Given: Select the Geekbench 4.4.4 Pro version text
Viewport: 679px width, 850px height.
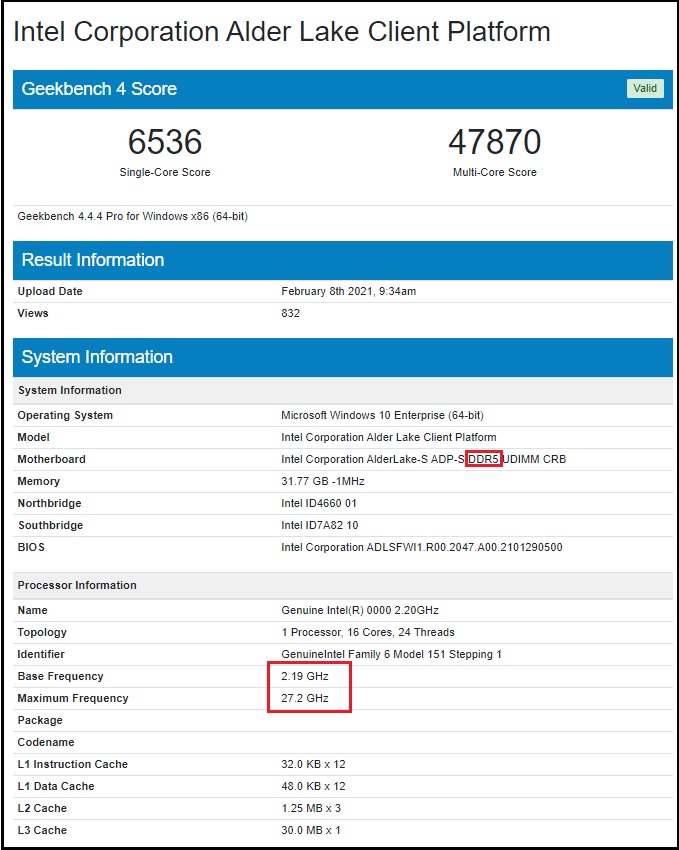Looking at the screenshot, I should tap(133, 216).
